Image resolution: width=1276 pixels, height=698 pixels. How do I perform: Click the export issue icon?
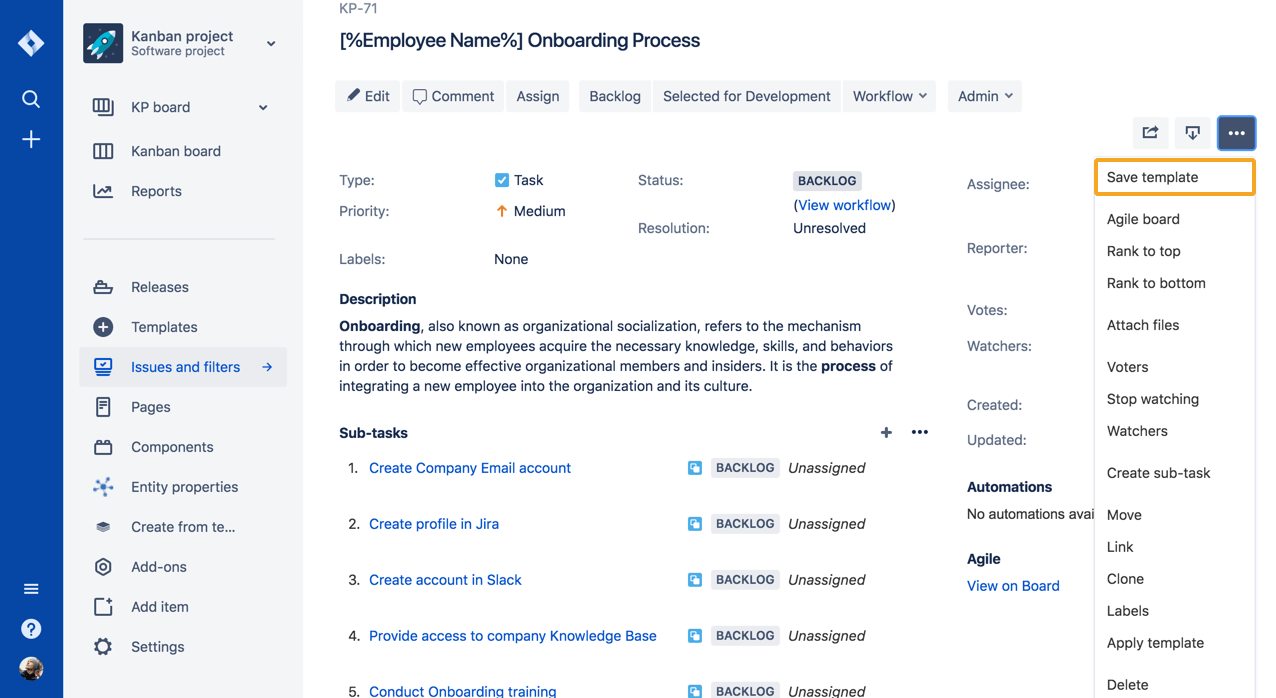pos(1193,132)
